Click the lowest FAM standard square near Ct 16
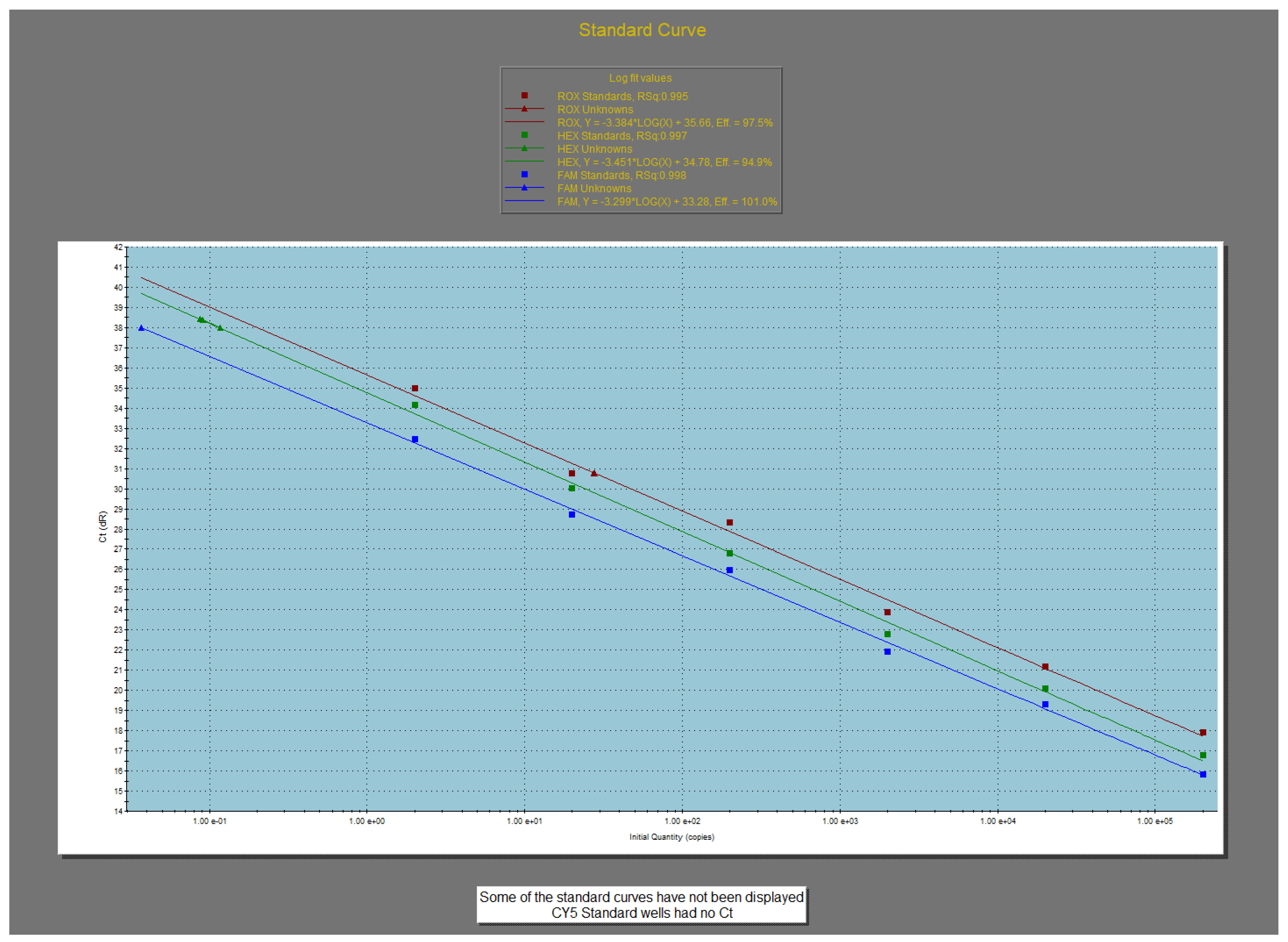The image size is (1288, 942). click(x=1203, y=774)
